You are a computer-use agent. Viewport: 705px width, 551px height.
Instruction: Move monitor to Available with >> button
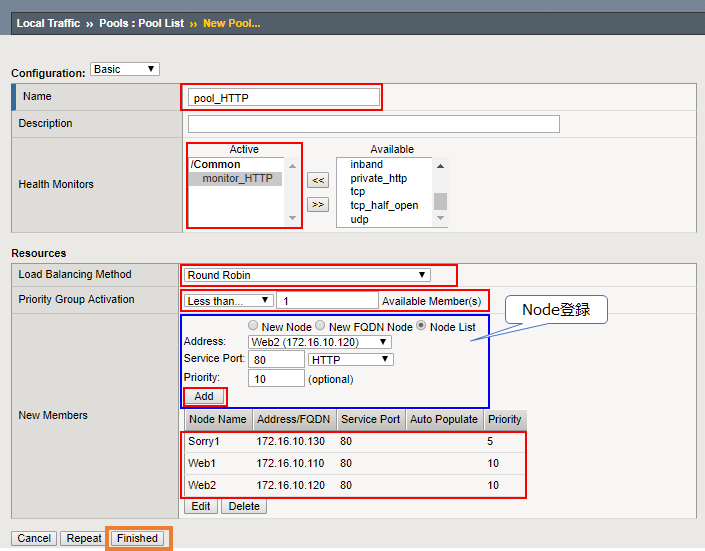(x=318, y=204)
